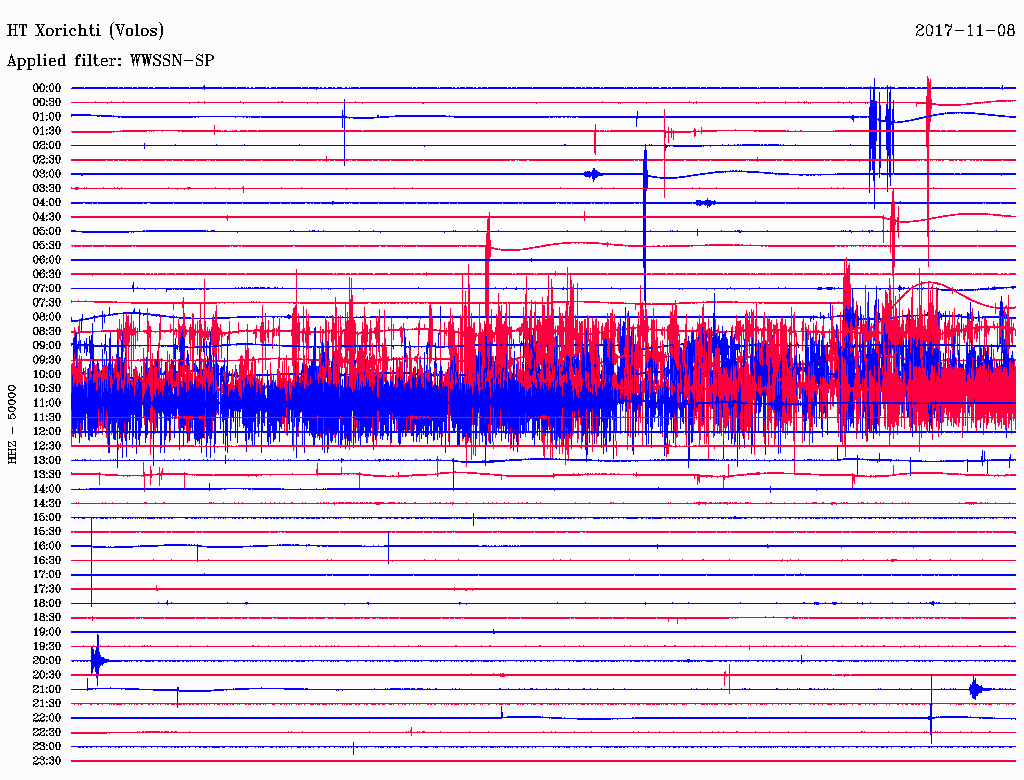Image resolution: width=1024 pixels, height=780 pixels.
Task: Click the 14:00 time label
Action: 47,489
